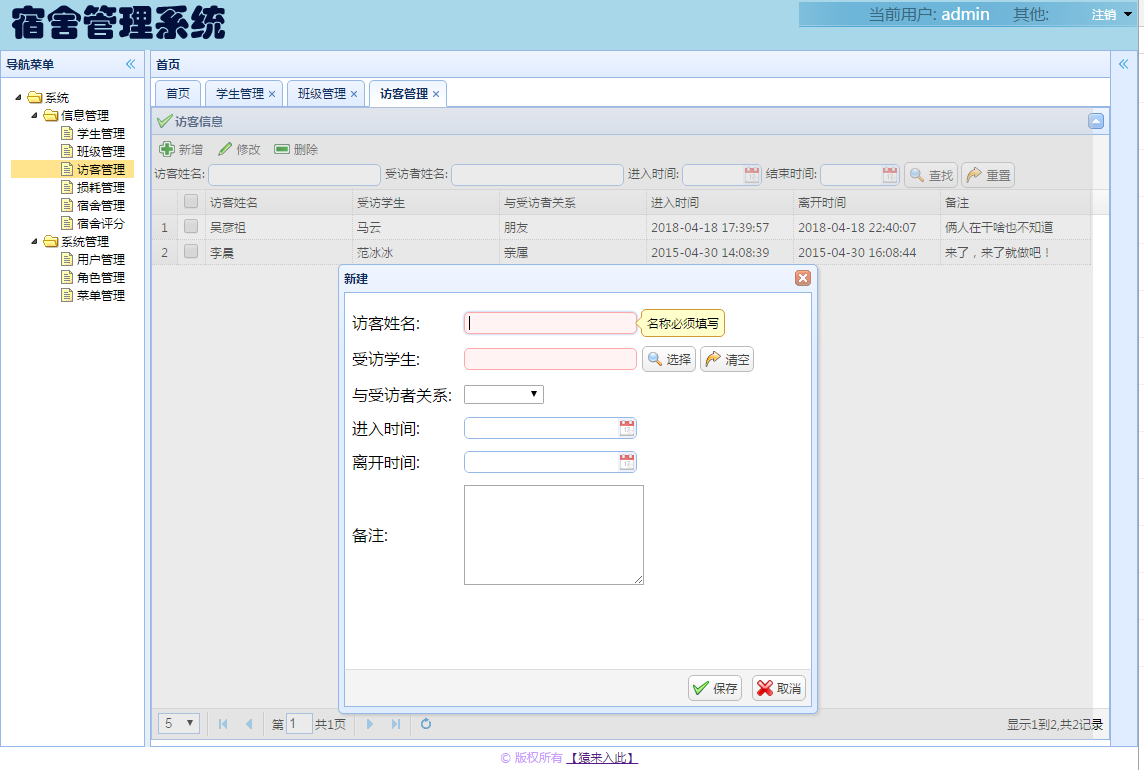Click the 其他 label in header

click(1030, 15)
